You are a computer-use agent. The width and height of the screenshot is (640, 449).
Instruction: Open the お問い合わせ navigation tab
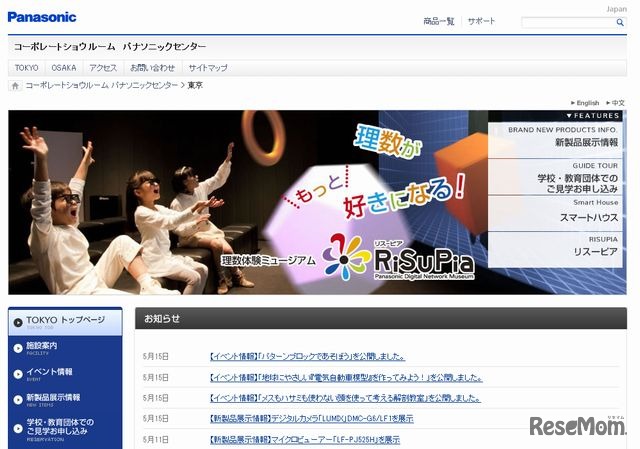[152, 68]
